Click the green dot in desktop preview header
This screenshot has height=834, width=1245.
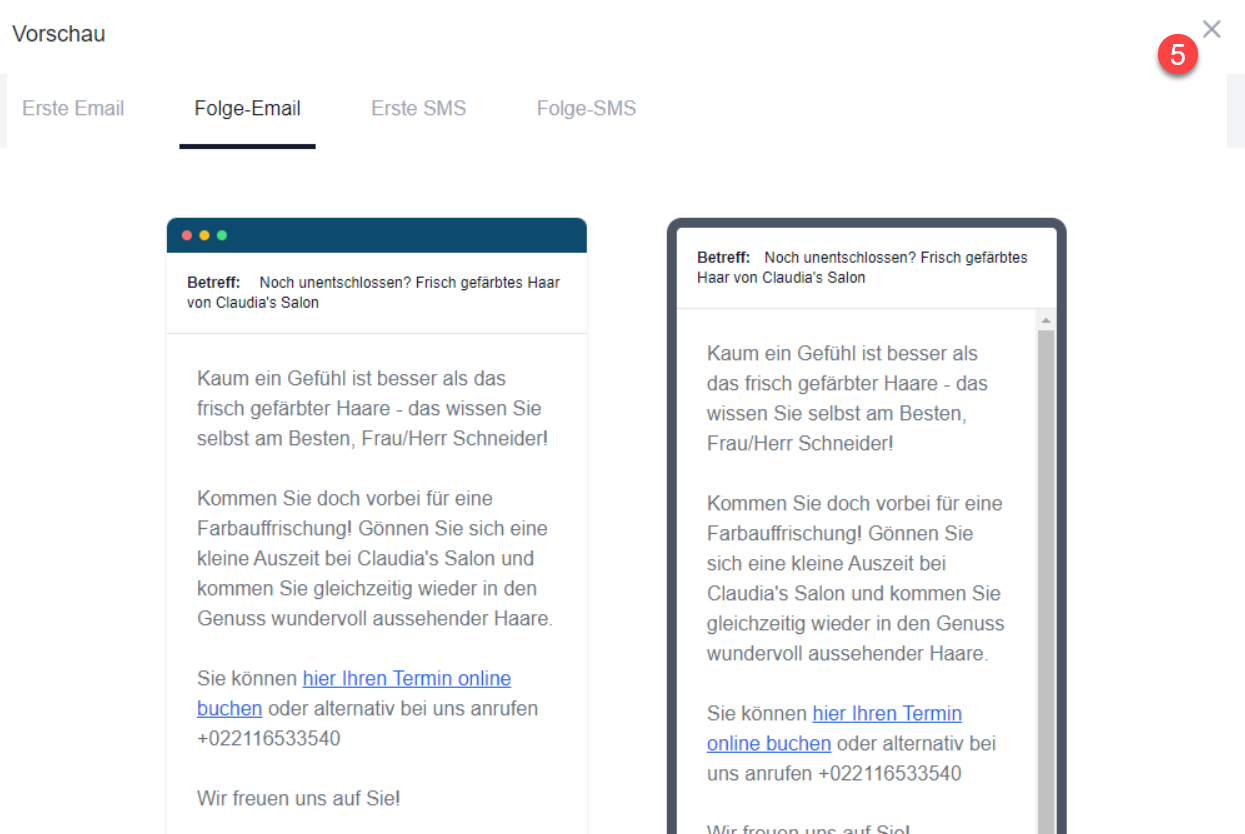point(222,235)
